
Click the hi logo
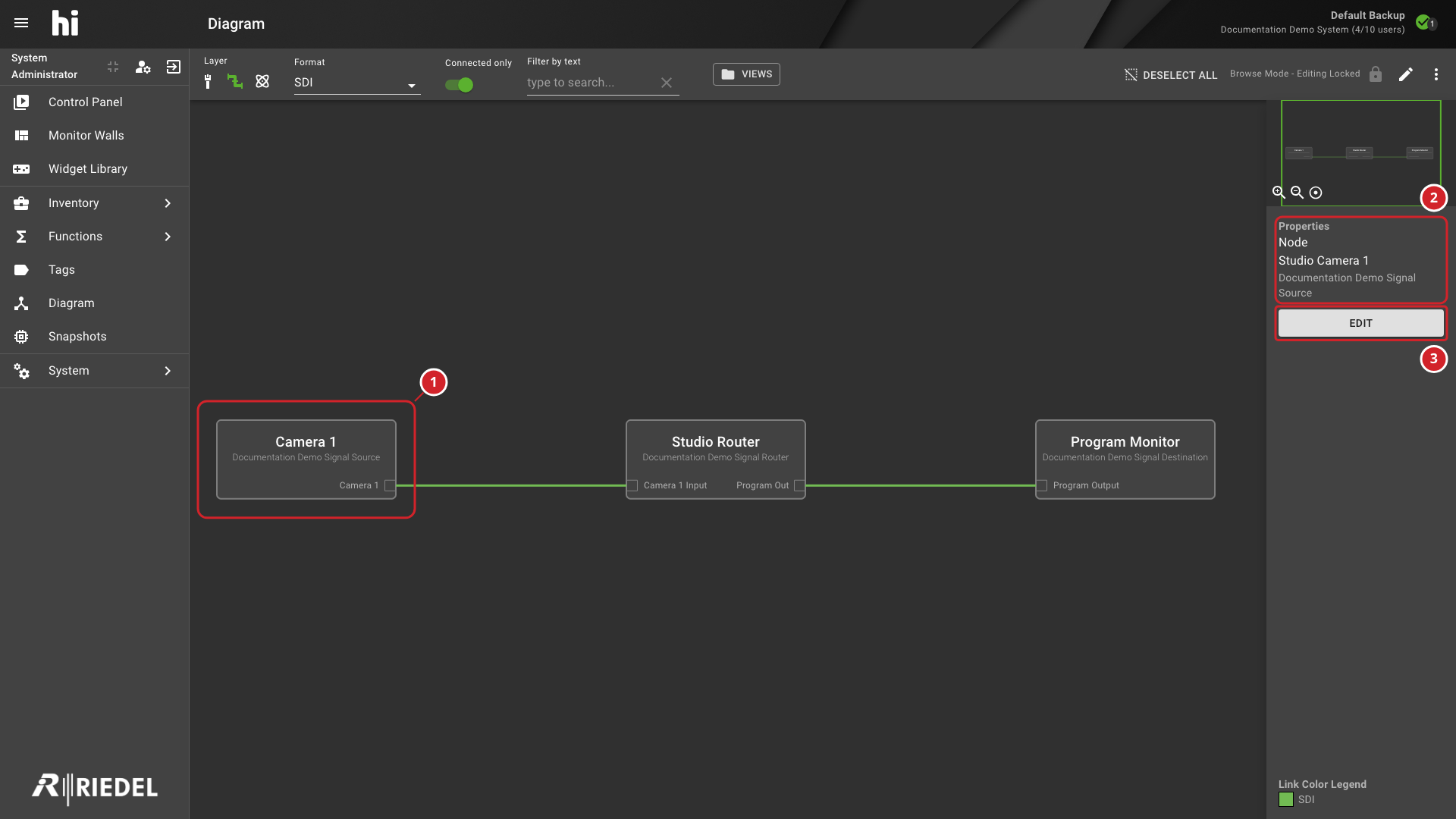[x=65, y=23]
